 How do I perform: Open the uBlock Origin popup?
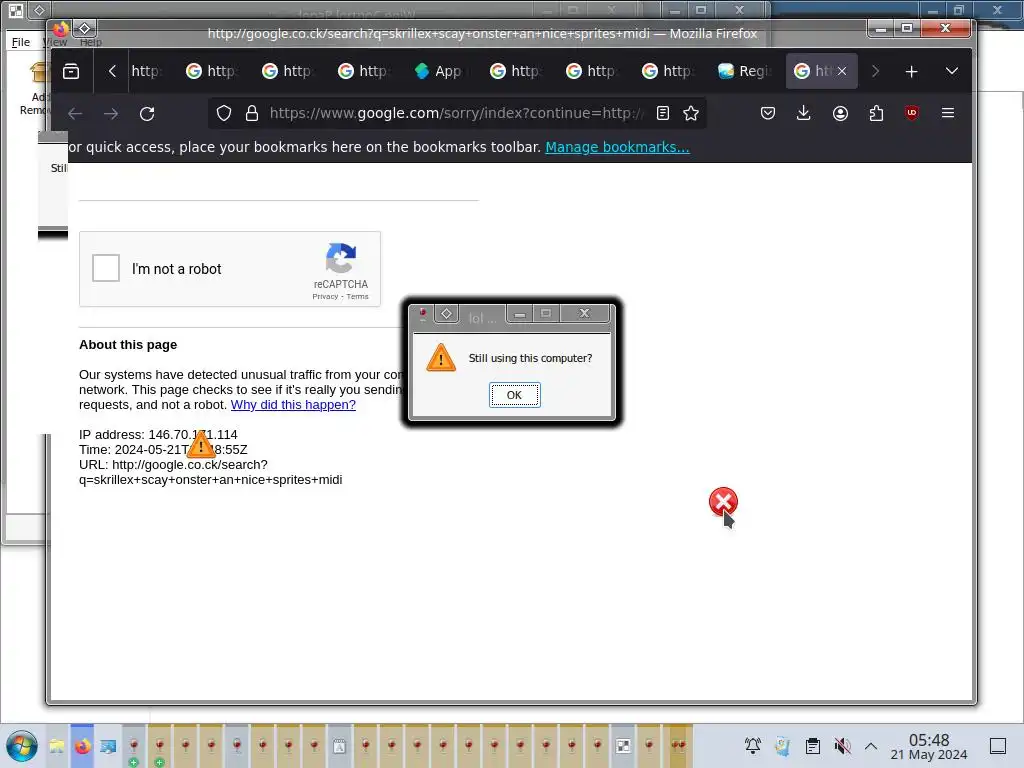(x=912, y=114)
